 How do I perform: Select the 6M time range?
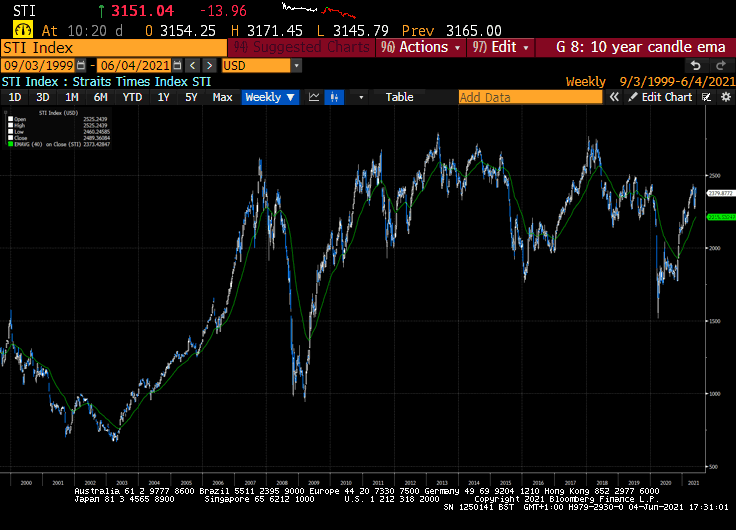pos(100,97)
